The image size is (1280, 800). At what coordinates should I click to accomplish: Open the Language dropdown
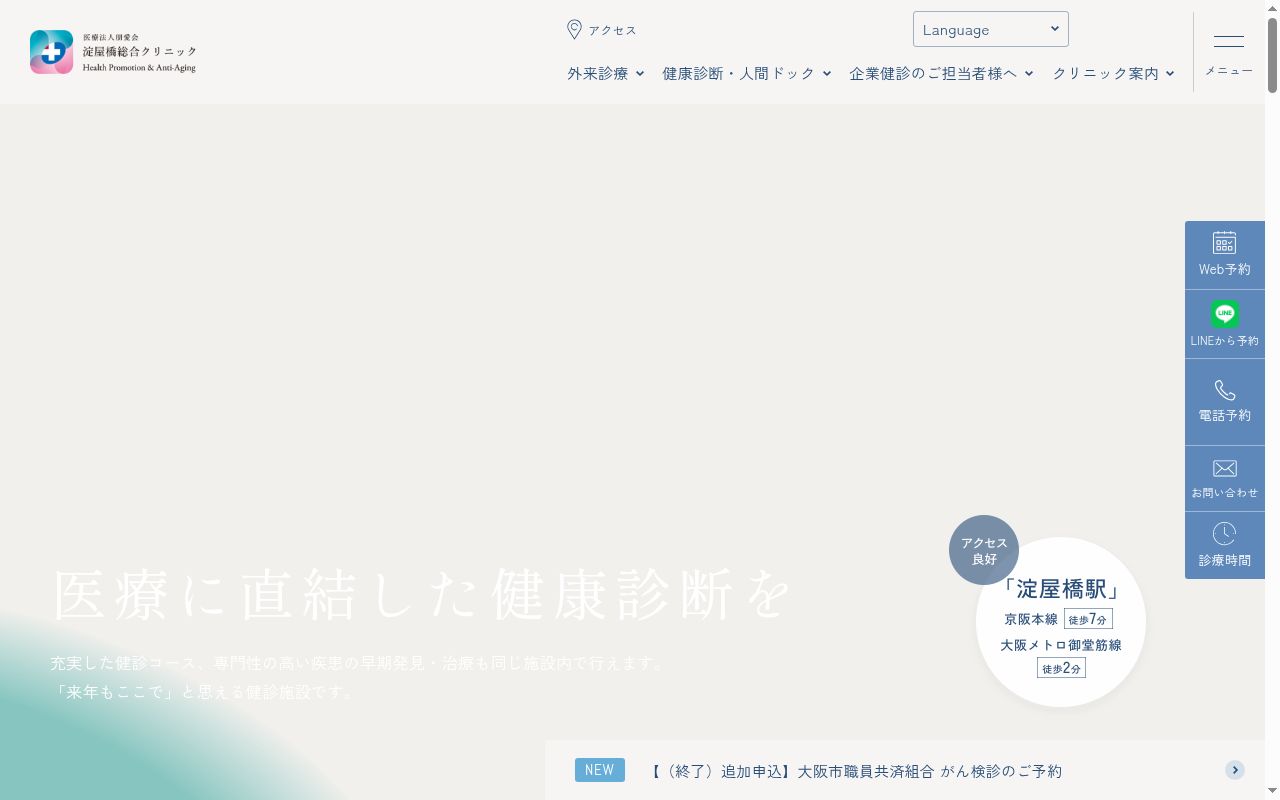click(991, 29)
